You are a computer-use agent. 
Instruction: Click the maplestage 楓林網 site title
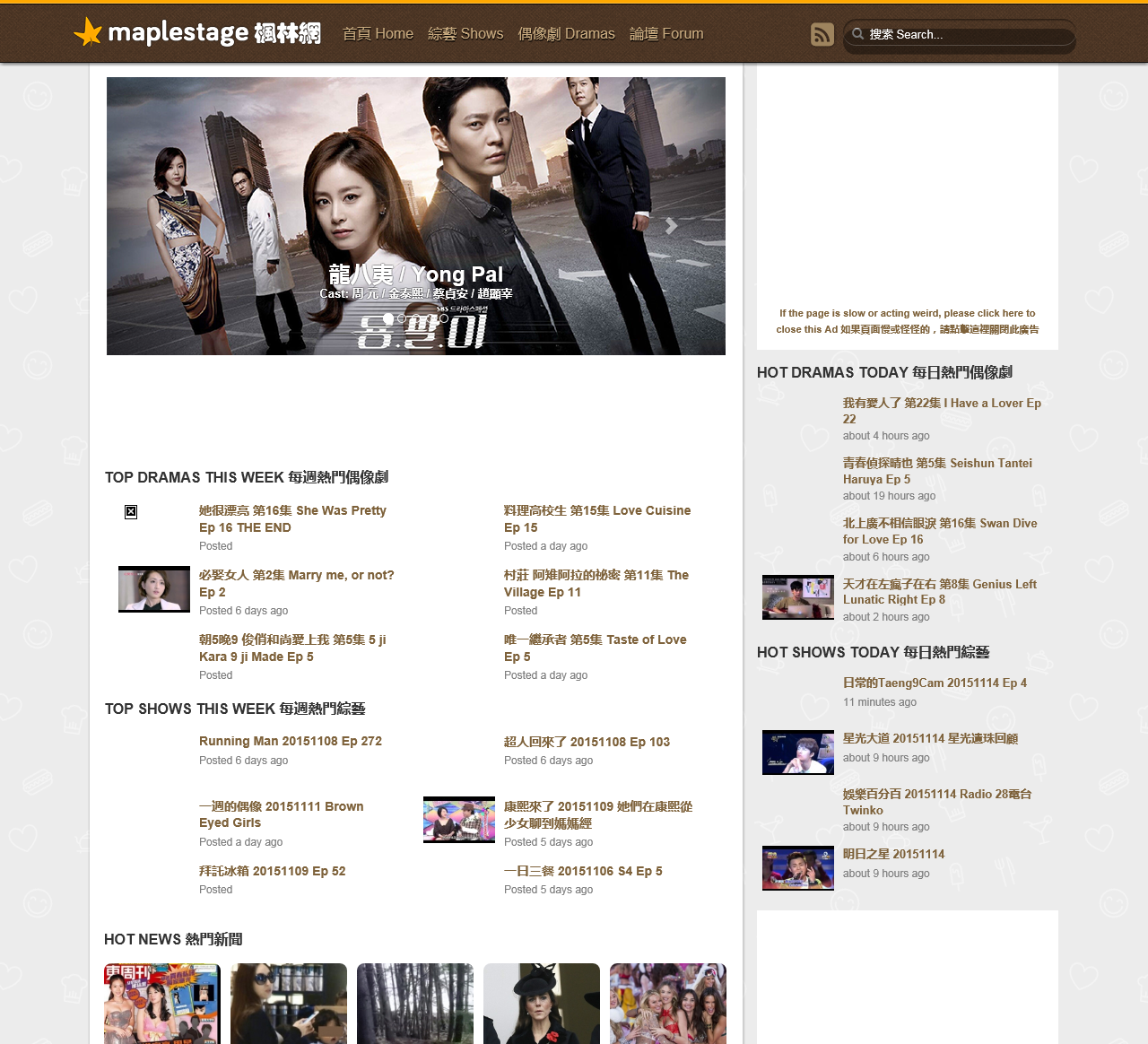point(214,33)
